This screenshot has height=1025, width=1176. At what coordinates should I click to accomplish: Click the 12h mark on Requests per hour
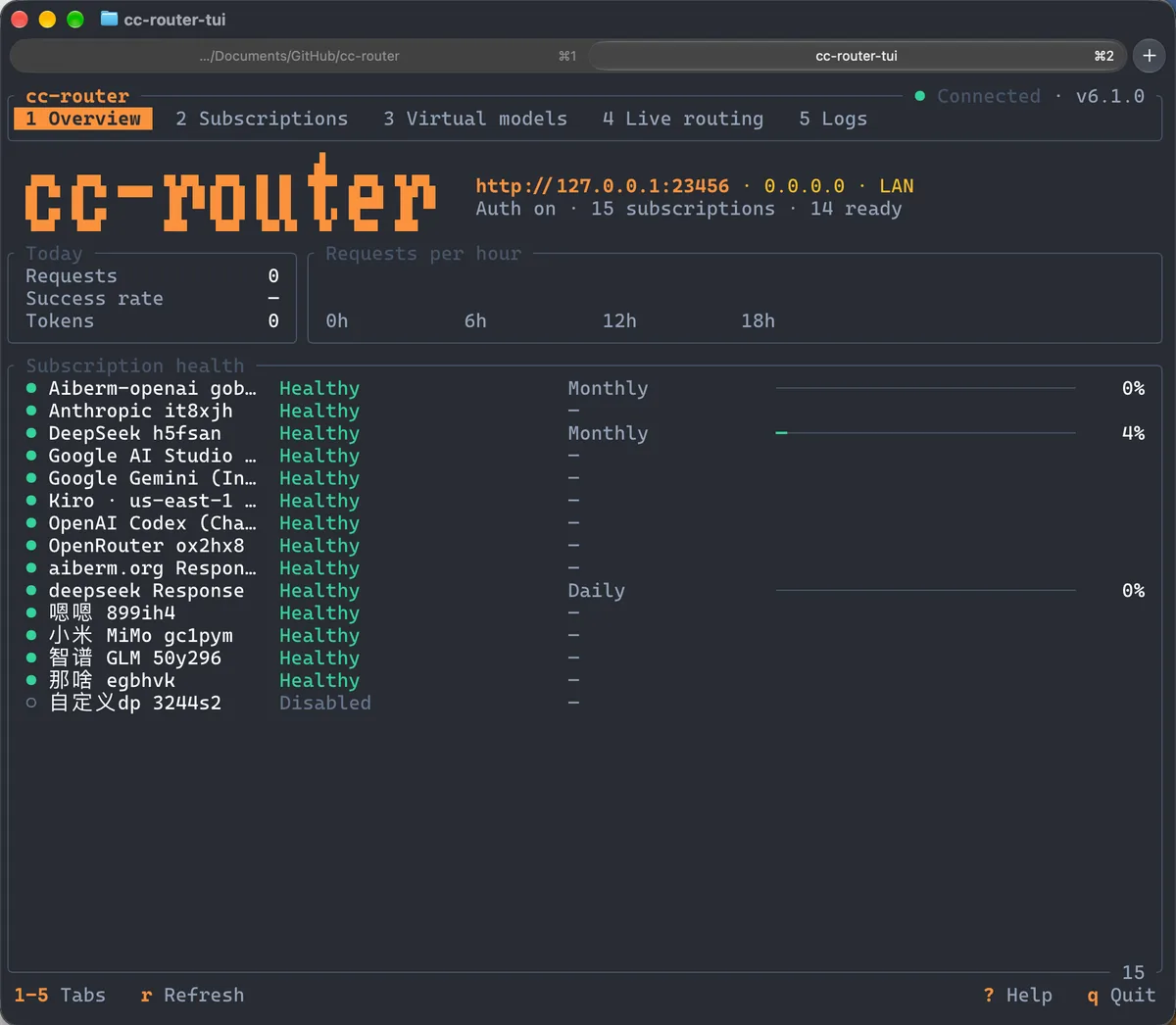619,321
